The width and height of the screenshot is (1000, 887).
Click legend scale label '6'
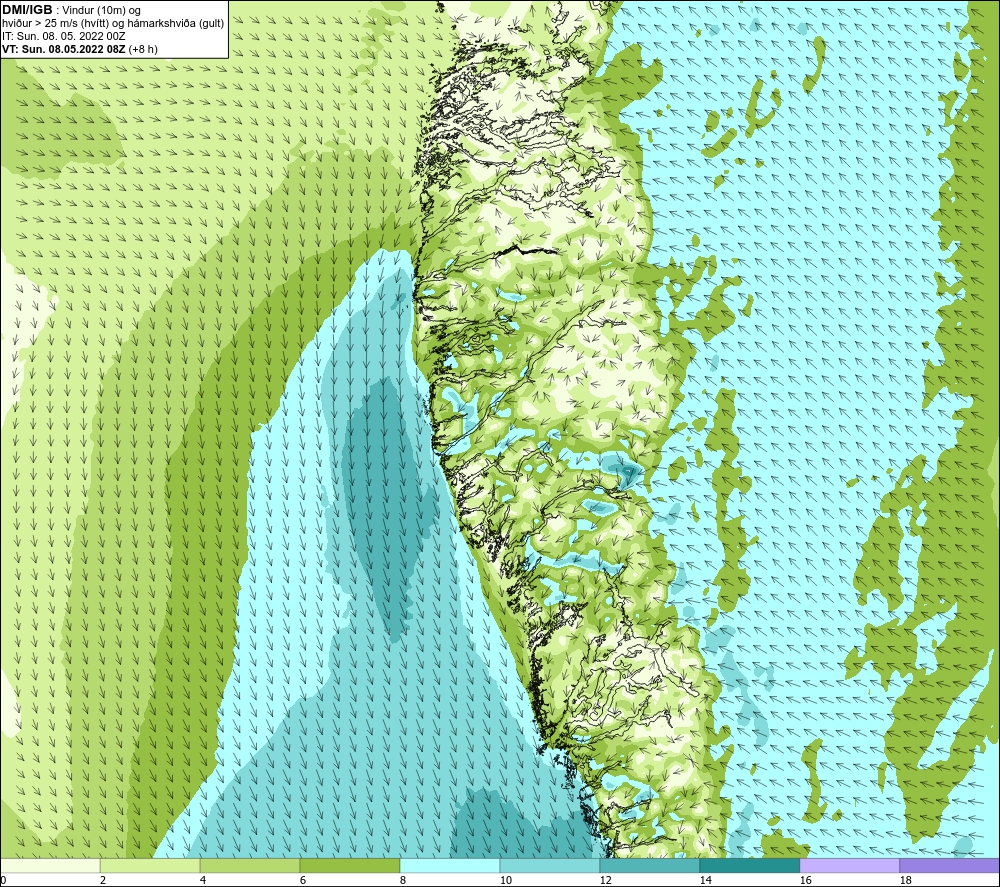coord(303,881)
